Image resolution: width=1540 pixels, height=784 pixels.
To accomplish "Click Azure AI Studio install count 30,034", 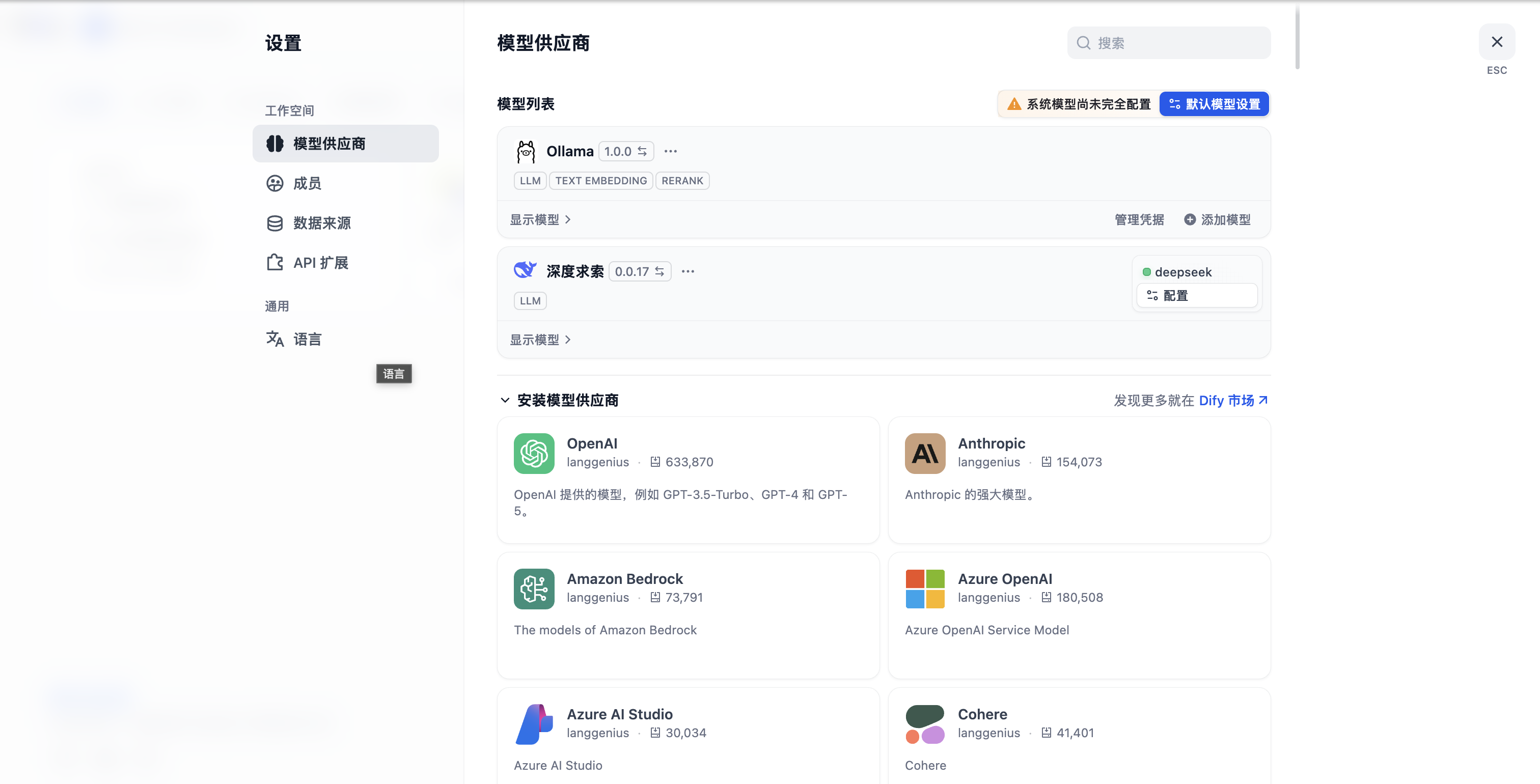I will pyautogui.click(x=685, y=733).
